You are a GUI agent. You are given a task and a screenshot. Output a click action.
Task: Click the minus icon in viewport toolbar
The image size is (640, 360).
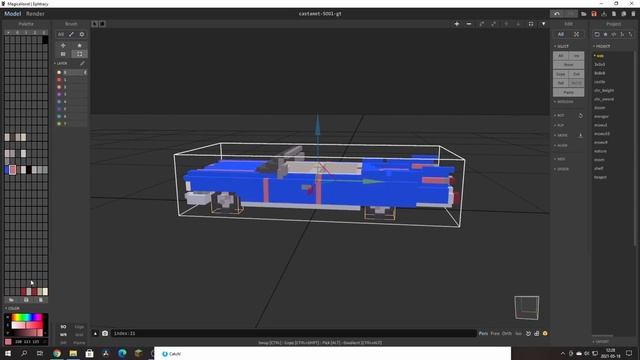[469, 24]
